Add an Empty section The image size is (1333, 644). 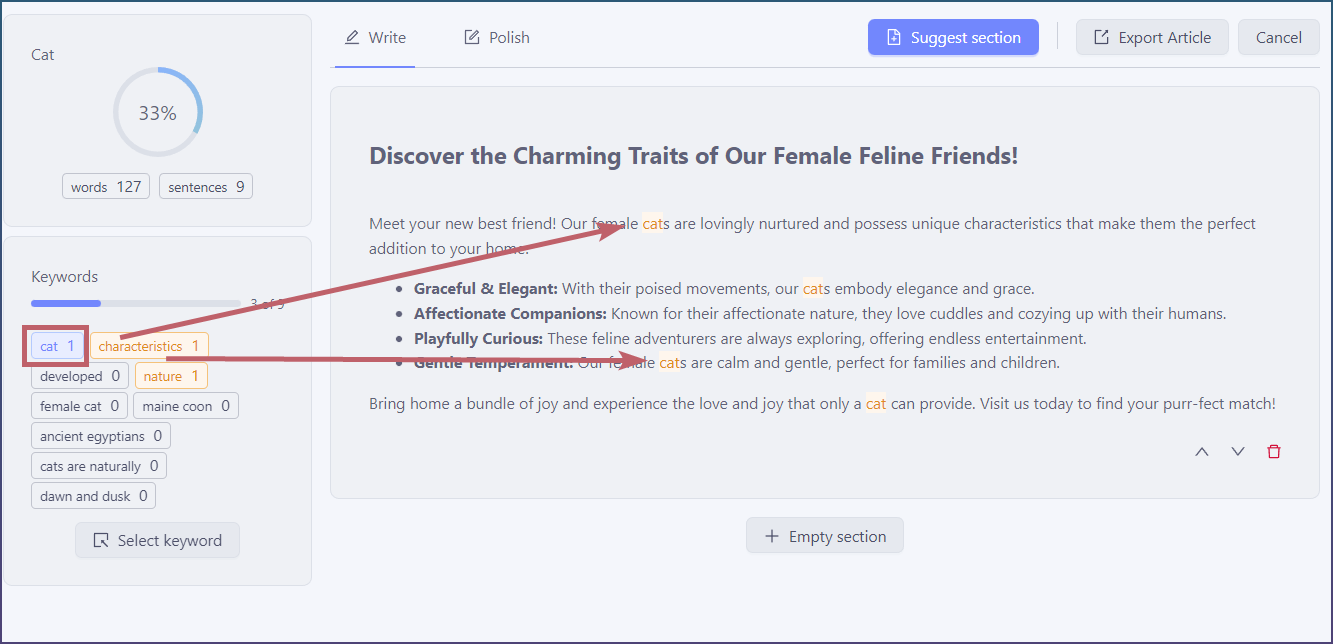tap(824, 536)
